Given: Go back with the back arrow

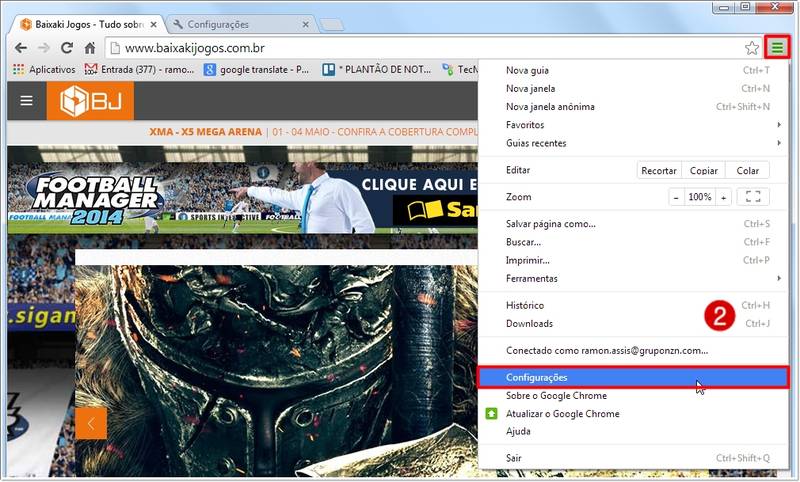Looking at the screenshot, I should (x=21, y=48).
